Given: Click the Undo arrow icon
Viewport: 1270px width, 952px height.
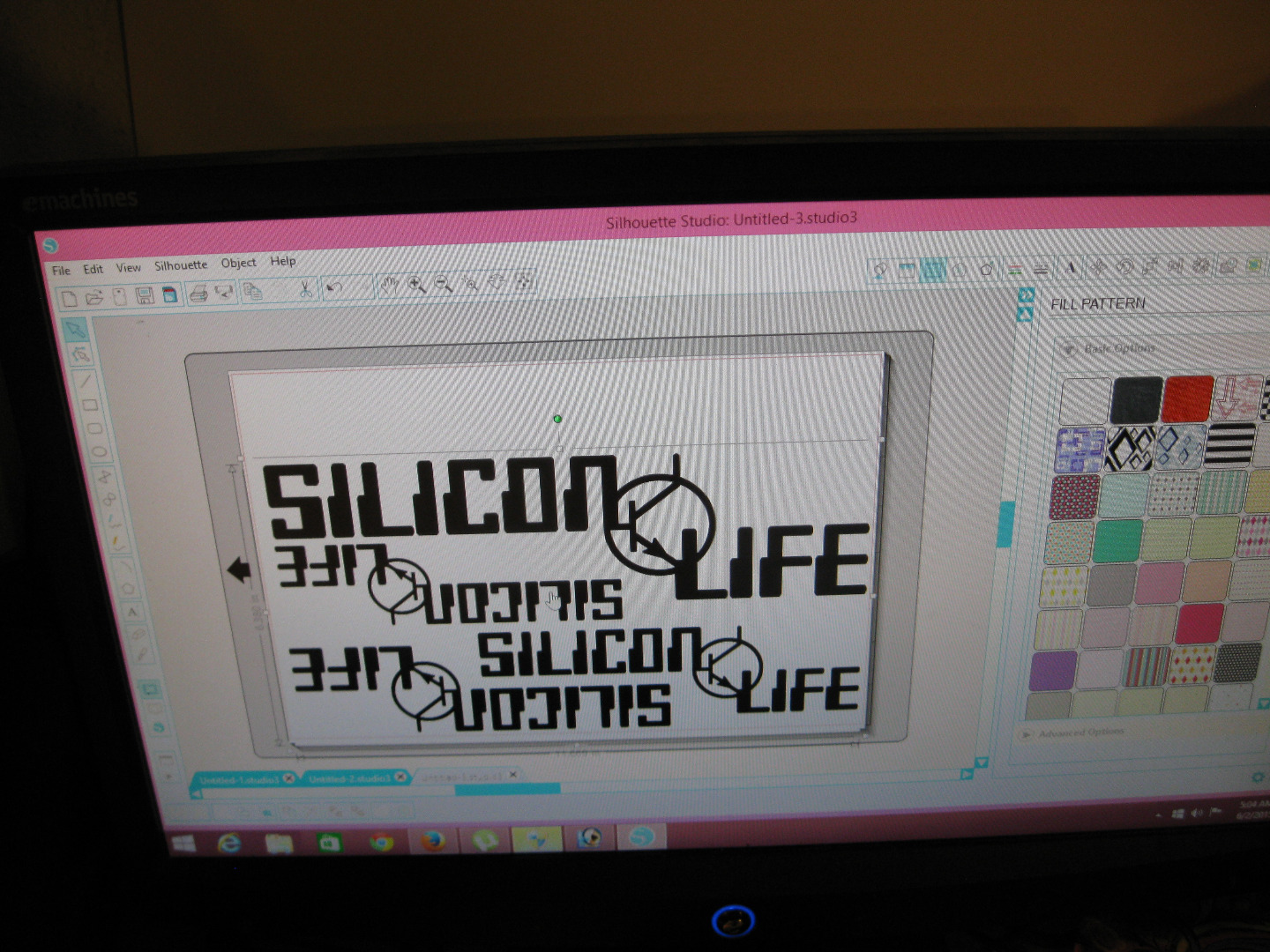Looking at the screenshot, I should tap(334, 288).
